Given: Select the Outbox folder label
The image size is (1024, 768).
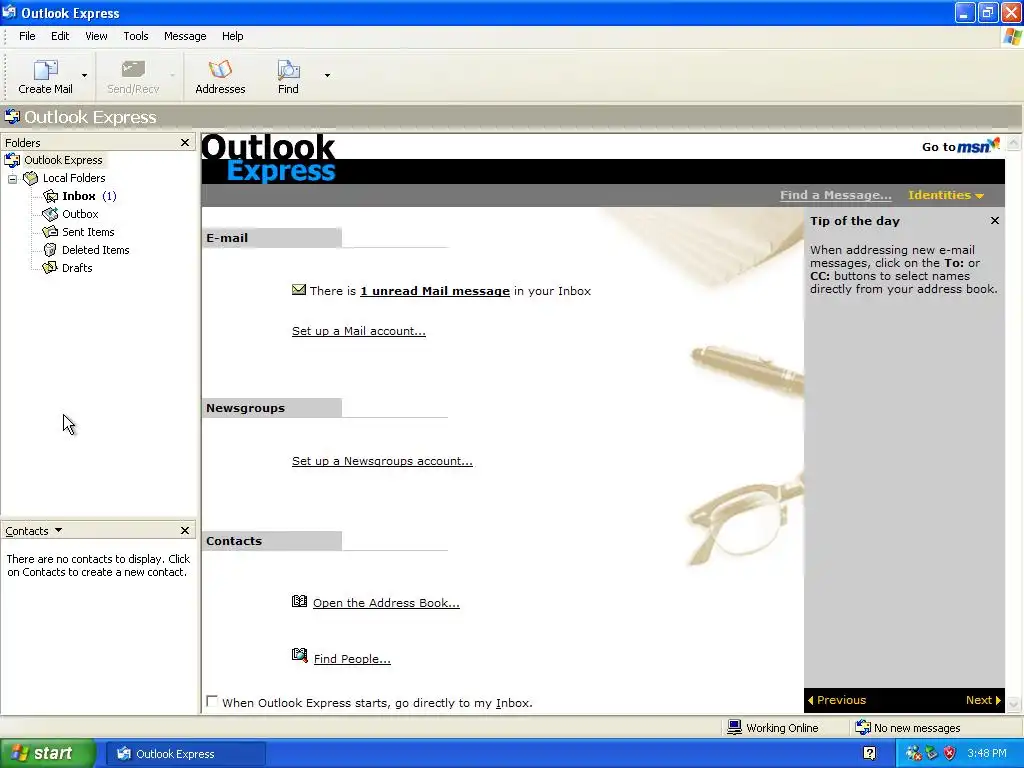Looking at the screenshot, I should (80, 214).
